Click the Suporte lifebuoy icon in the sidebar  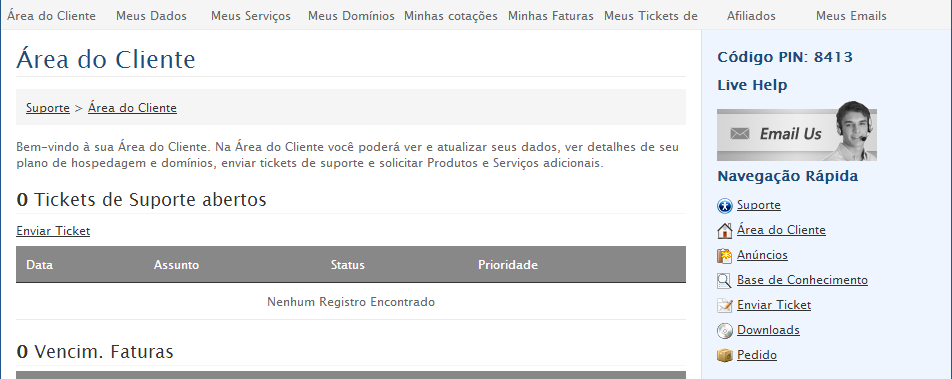click(724, 206)
